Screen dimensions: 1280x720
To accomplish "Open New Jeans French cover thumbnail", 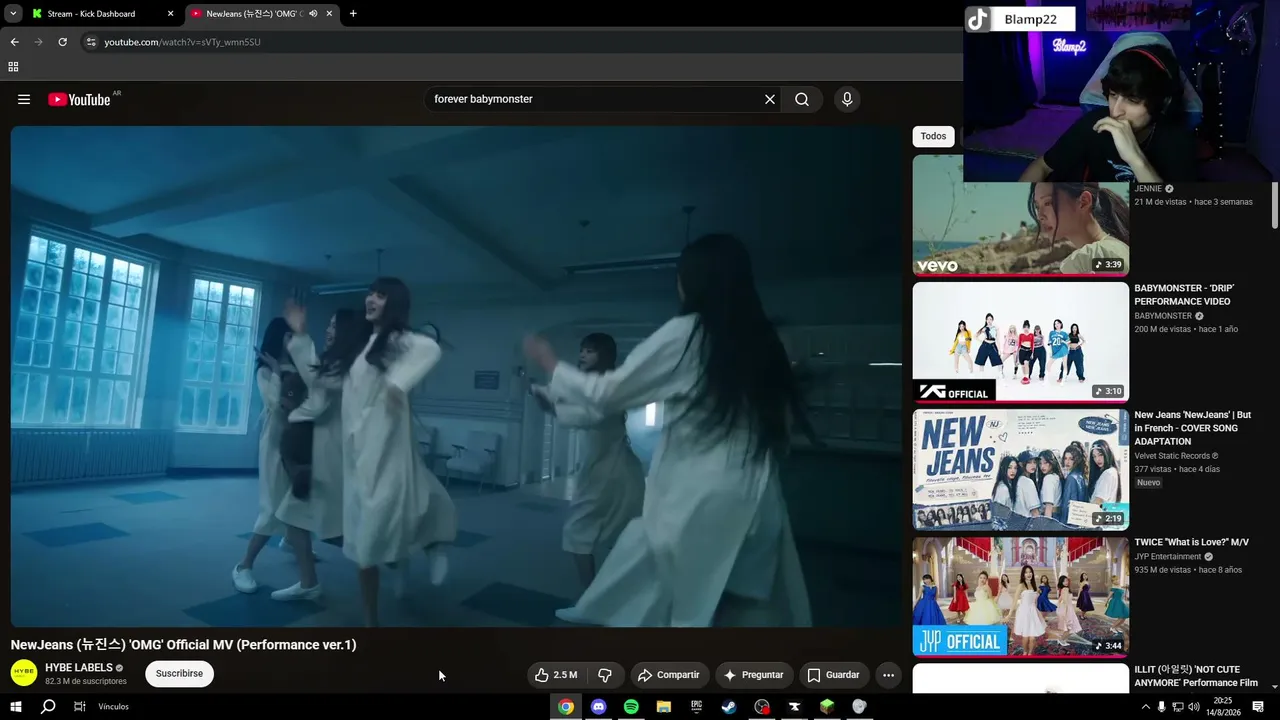I will pos(1020,470).
